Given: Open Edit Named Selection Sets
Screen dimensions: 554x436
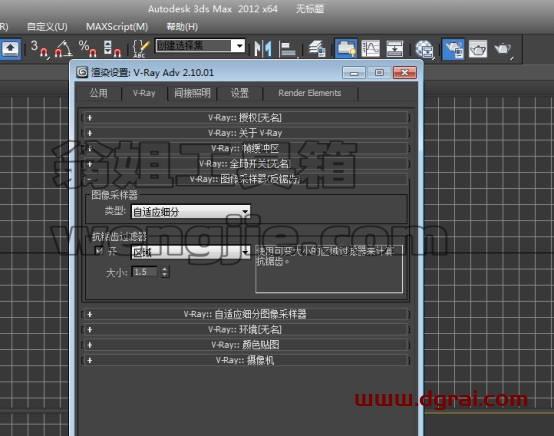Looking at the screenshot, I should tap(140, 48).
